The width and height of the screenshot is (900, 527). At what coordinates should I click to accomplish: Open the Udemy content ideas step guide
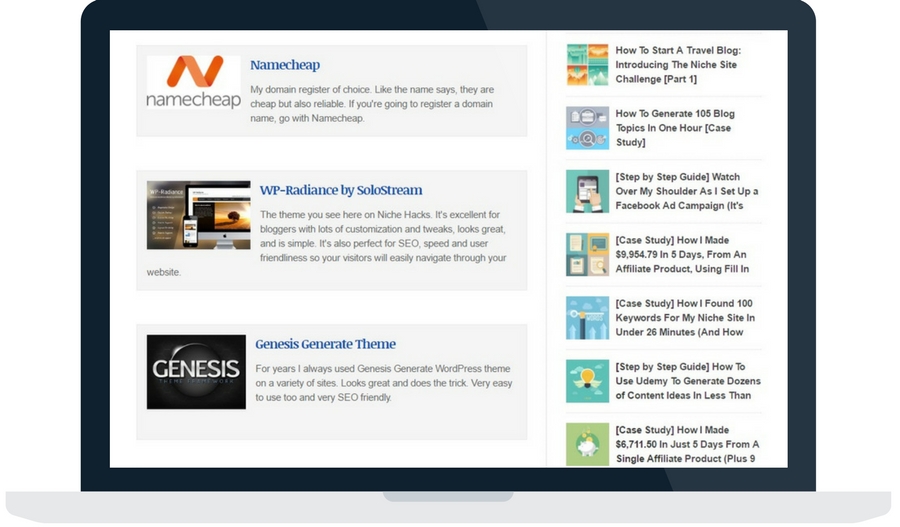688,381
